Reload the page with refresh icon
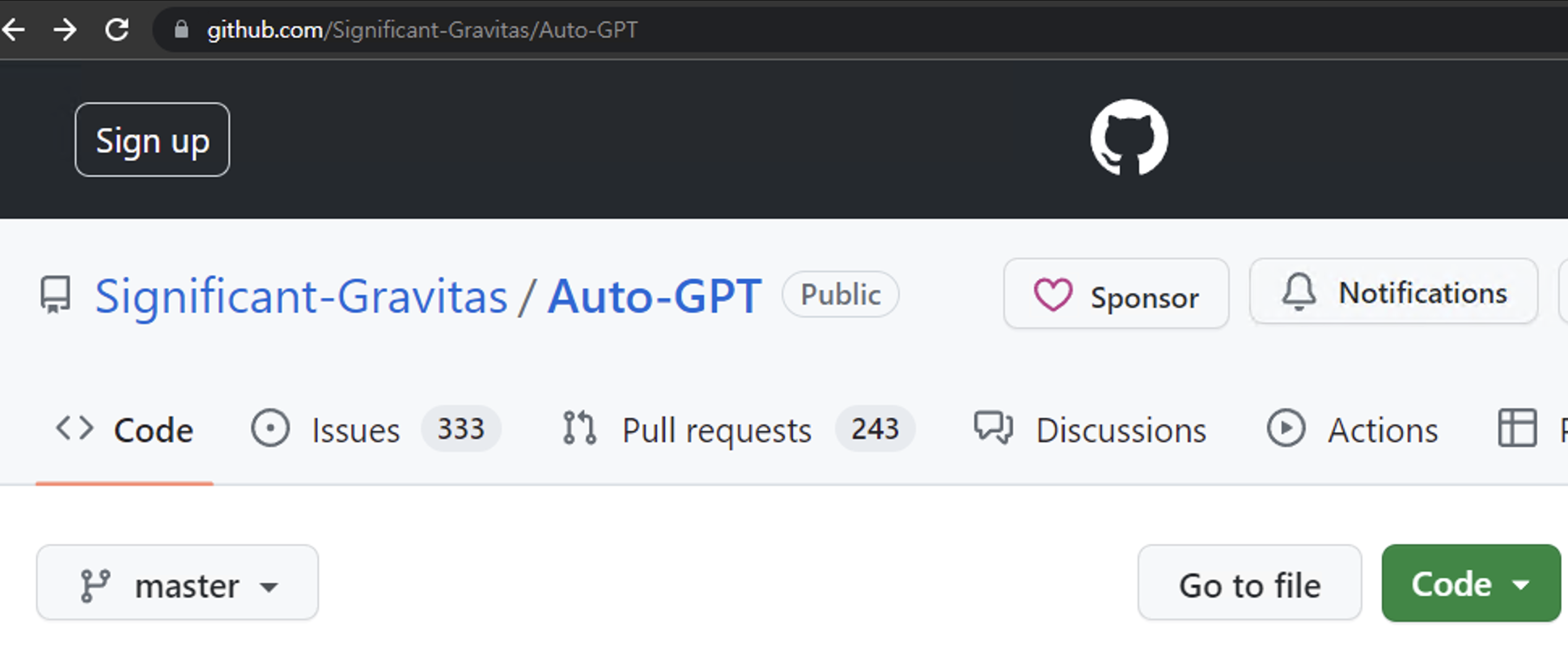The width and height of the screenshot is (1568, 651). 117,31
